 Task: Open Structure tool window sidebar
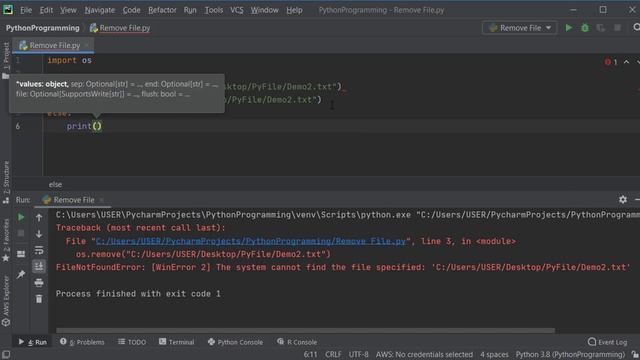click(6, 182)
